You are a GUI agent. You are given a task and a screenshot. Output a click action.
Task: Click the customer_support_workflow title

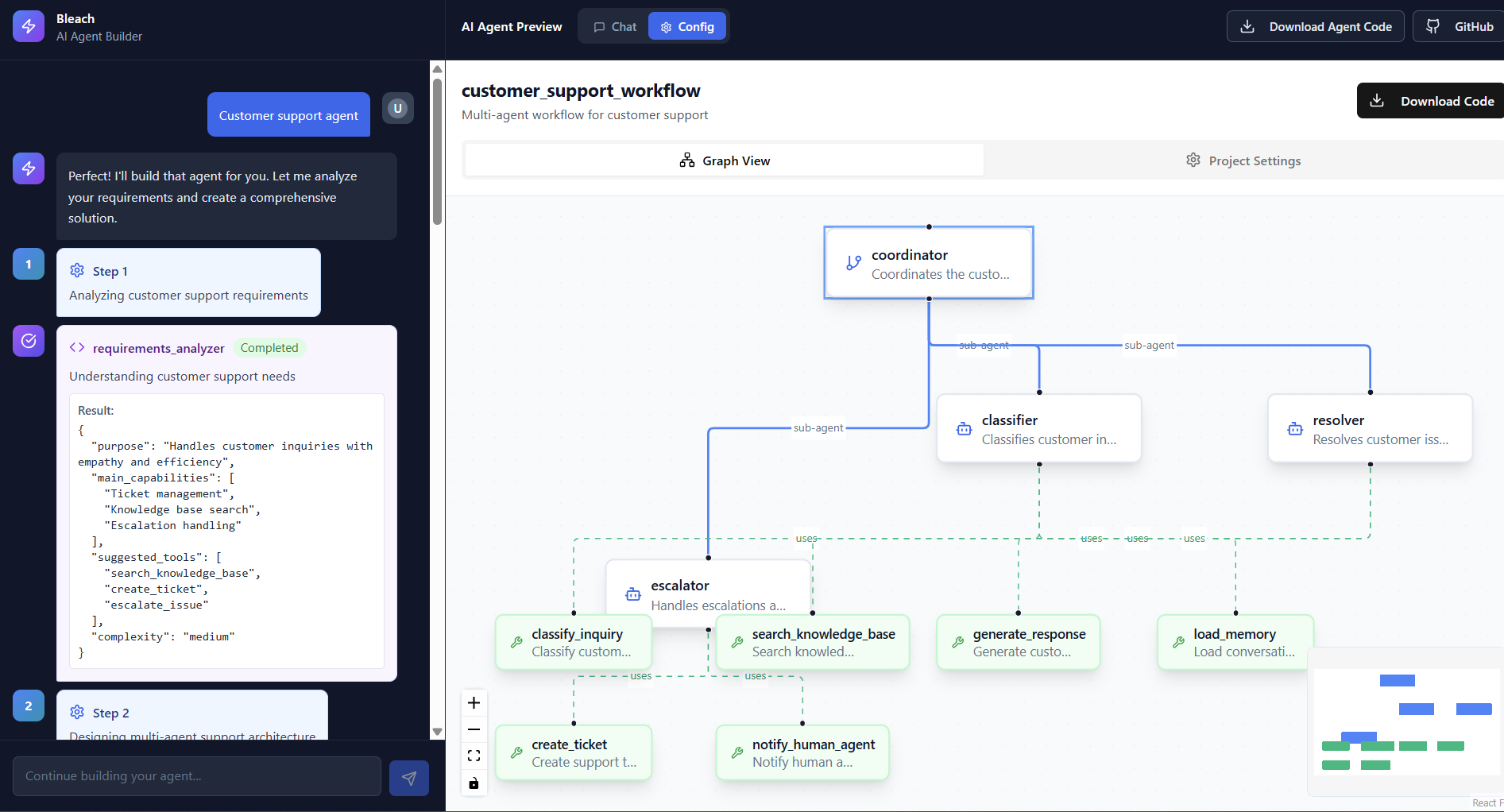click(x=581, y=91)
